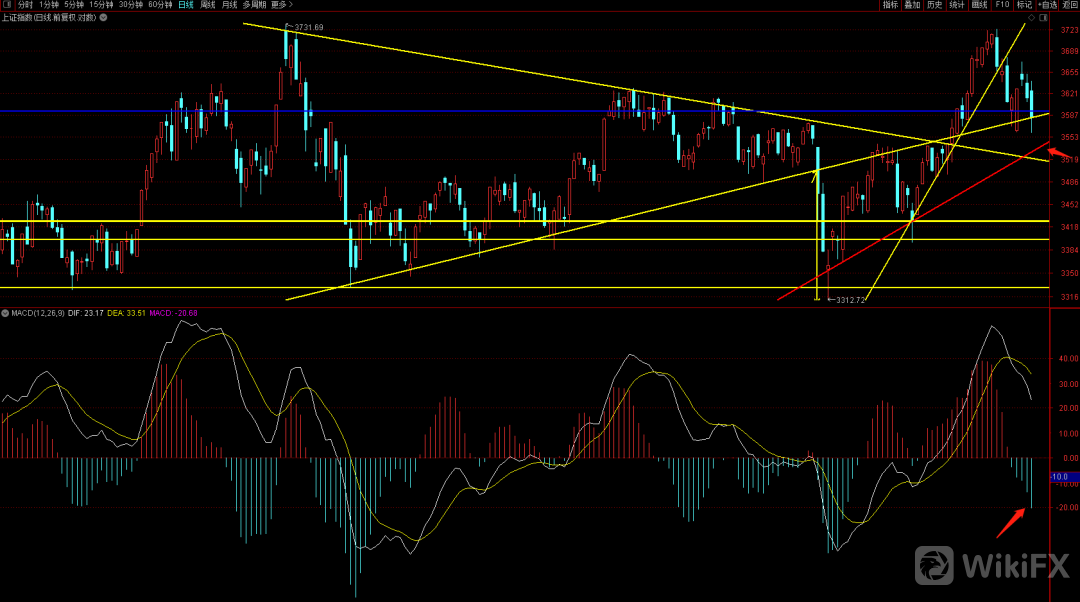Viewport: 1080px width, 602px height.
Task: Click the 叠加 overlay button
Action: pos(912,5)
